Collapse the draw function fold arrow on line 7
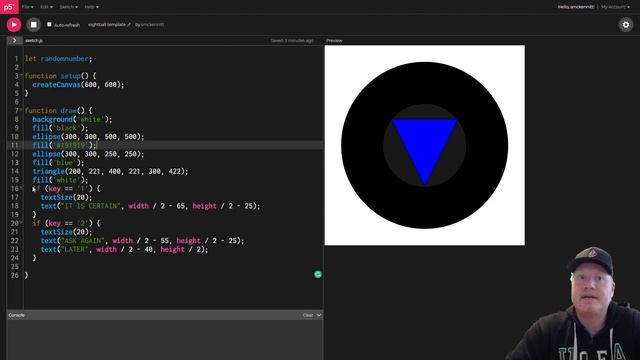 click(21, 111)
